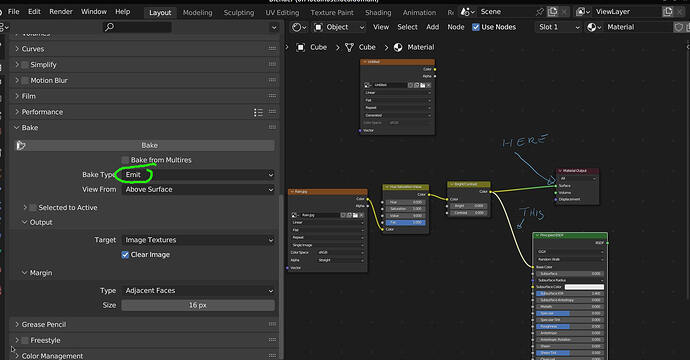Open the File menu
Viewport: 690px width, 360px height.
[14, 12]
